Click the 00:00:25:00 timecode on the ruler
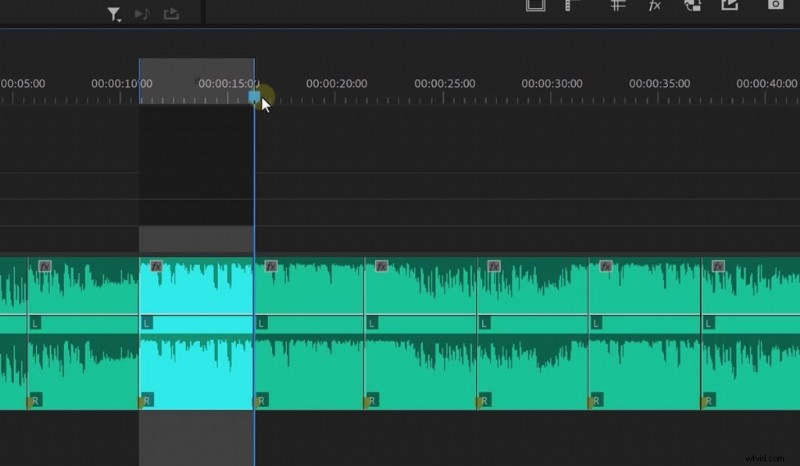Image resolution: width=800 pixels, height=466 pixels. [444, 84]
